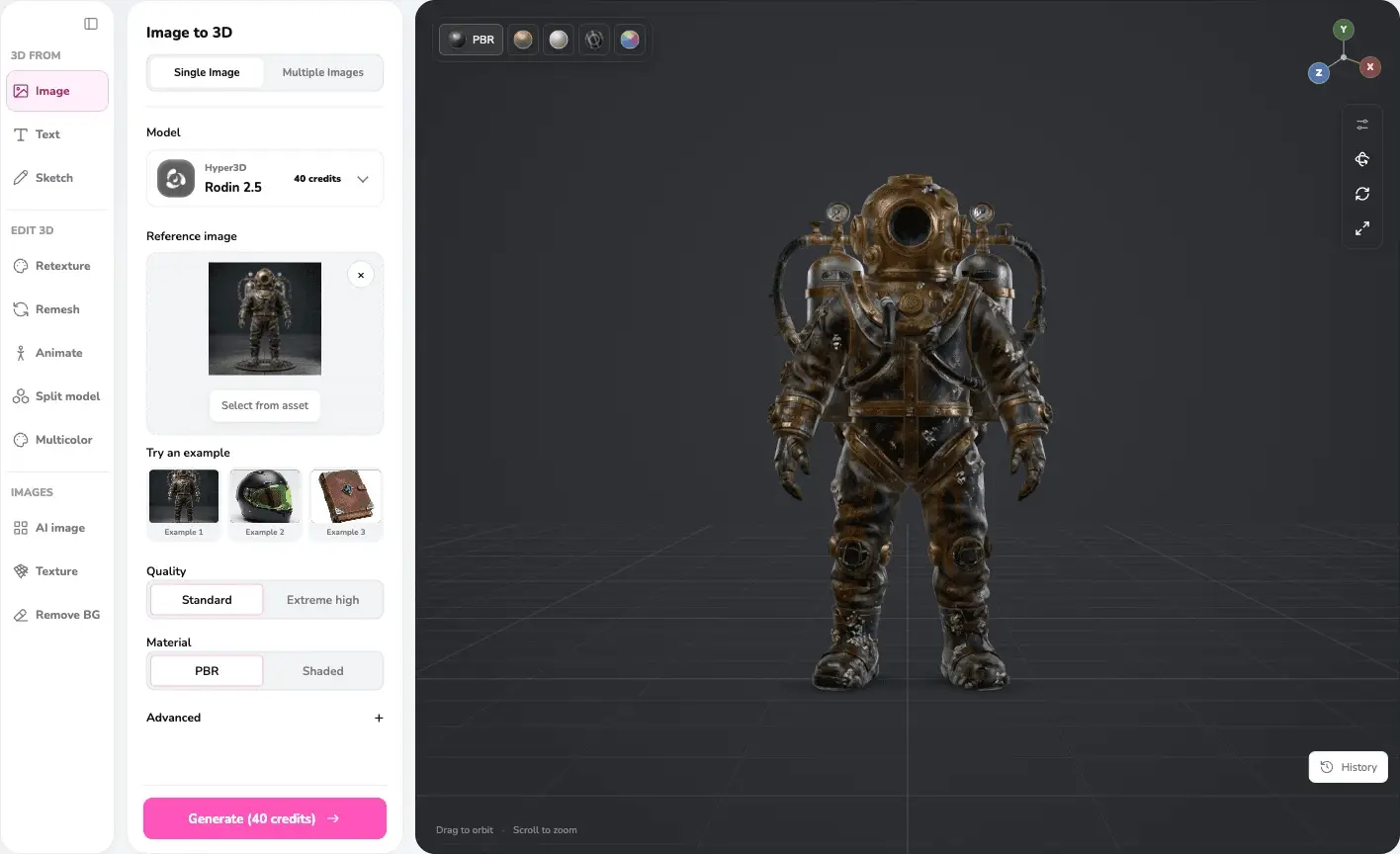Snap the view to the Z axis
The height and width of the screenshot is (854, 1400).
1319,73
